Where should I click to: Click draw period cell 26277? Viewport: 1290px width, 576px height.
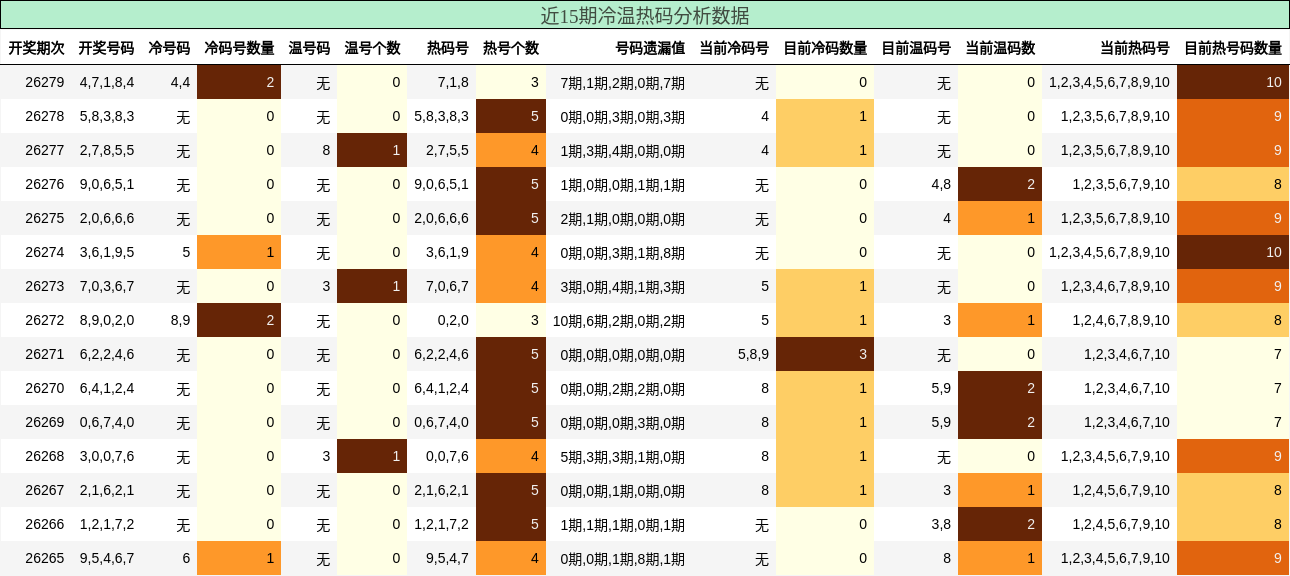(x=45, y=150)
